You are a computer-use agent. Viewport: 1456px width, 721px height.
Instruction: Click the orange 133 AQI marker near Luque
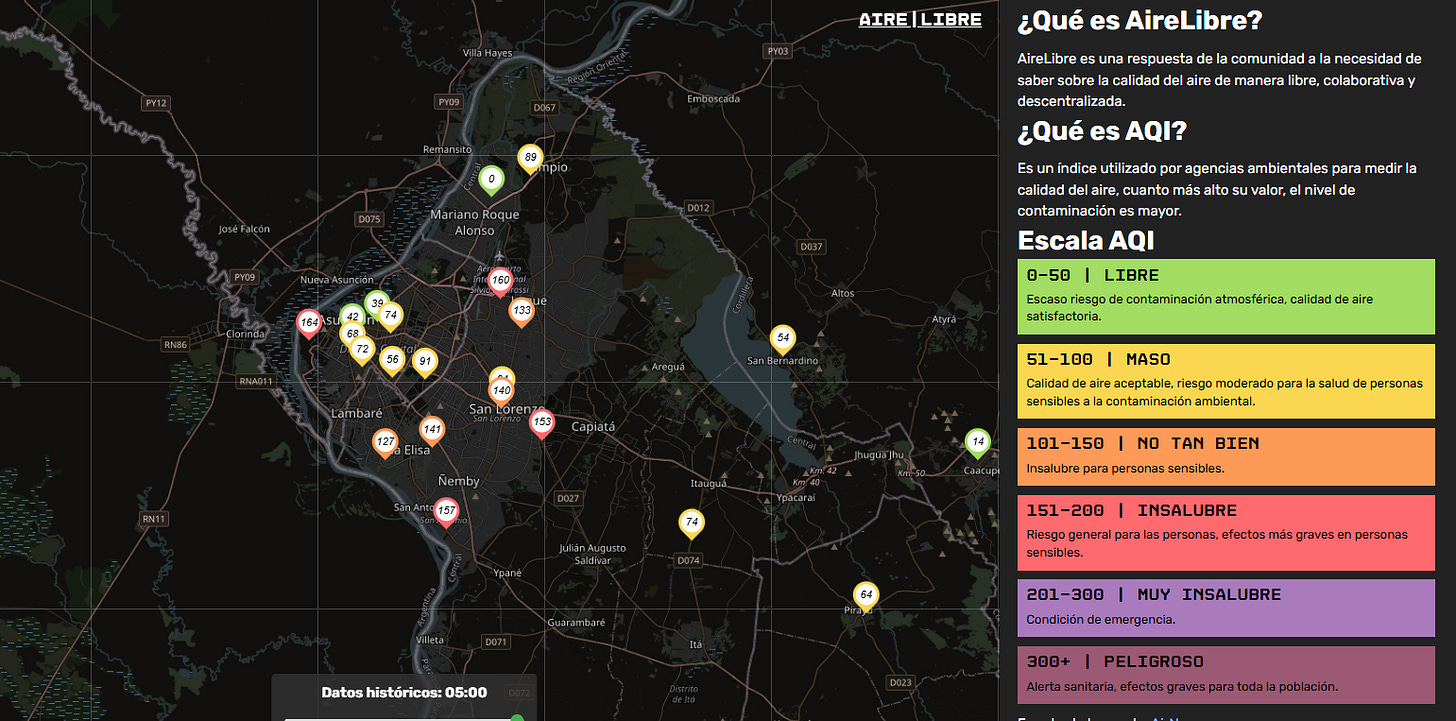(522, 312)
